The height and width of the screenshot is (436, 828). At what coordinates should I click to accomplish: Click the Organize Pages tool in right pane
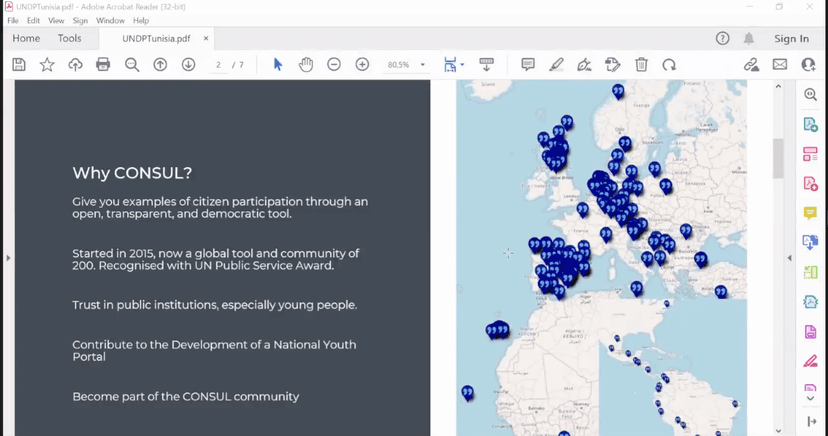(811, 154)
